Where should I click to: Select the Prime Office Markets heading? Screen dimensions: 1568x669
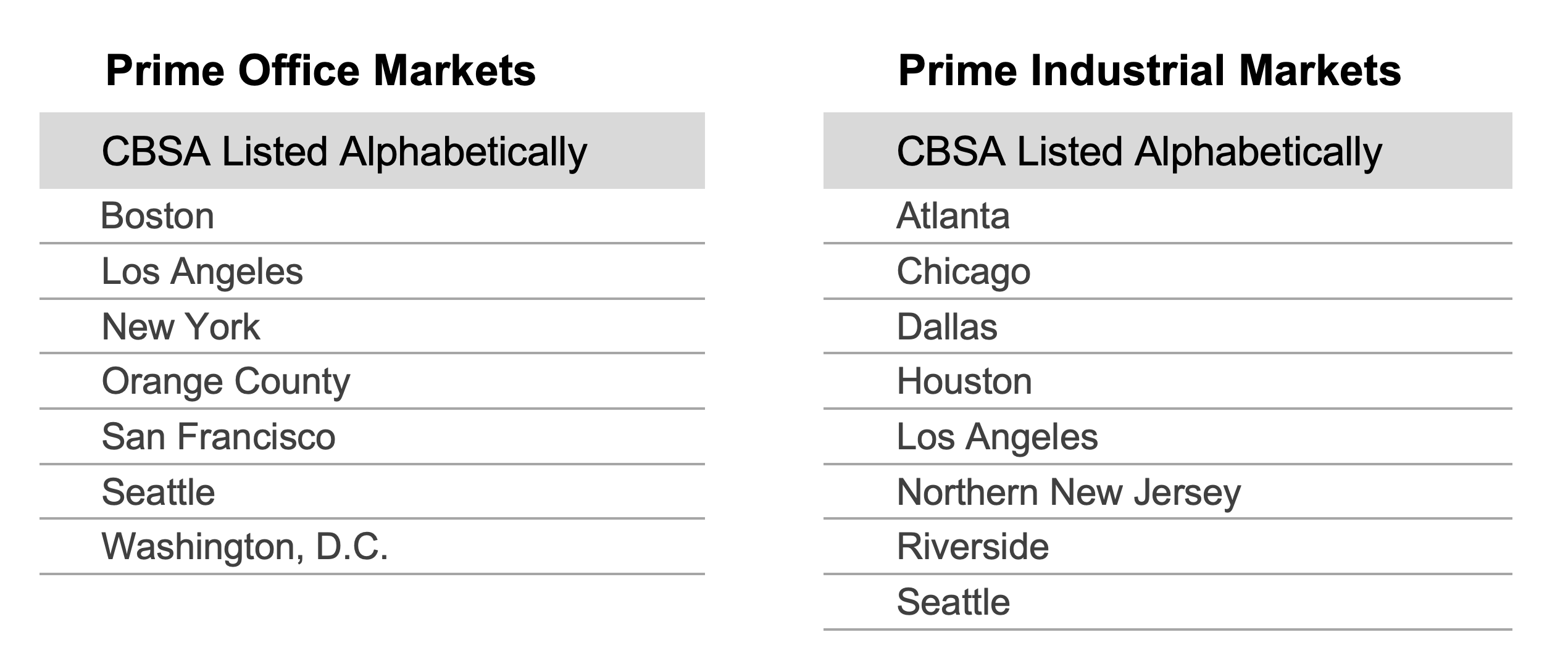(320, 70)
